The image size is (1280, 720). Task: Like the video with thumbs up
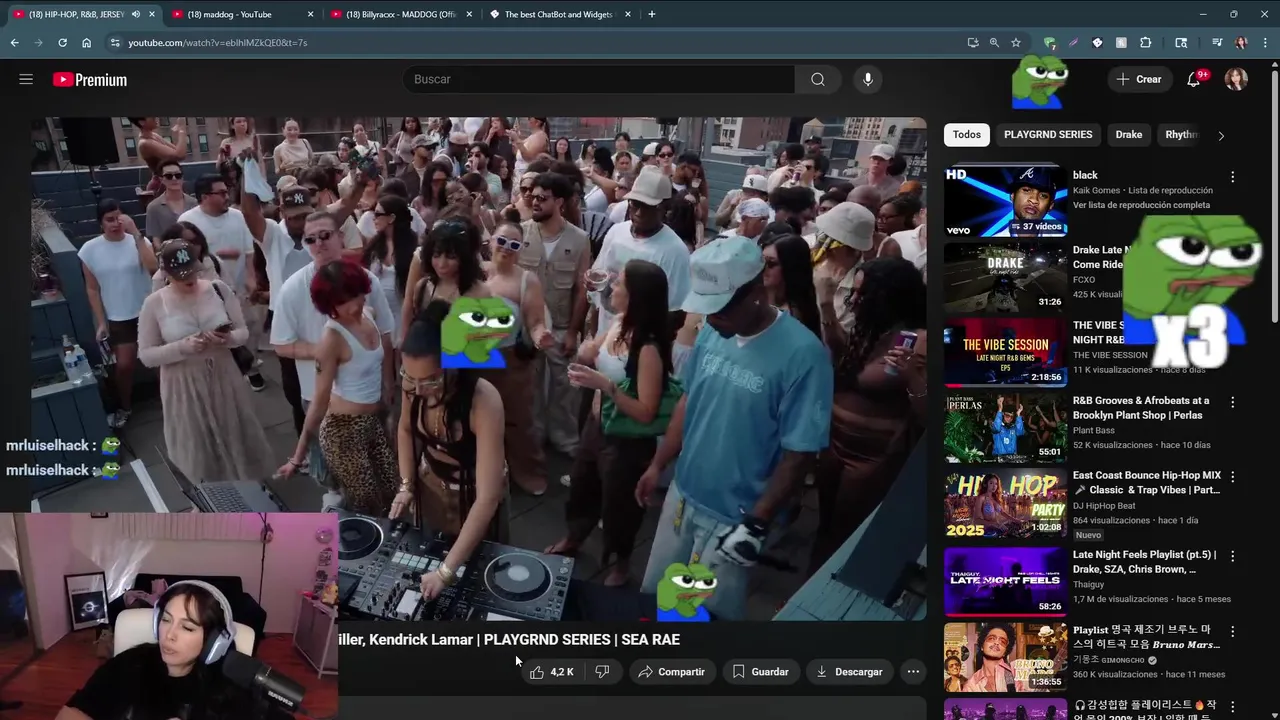tap(552, 672)
